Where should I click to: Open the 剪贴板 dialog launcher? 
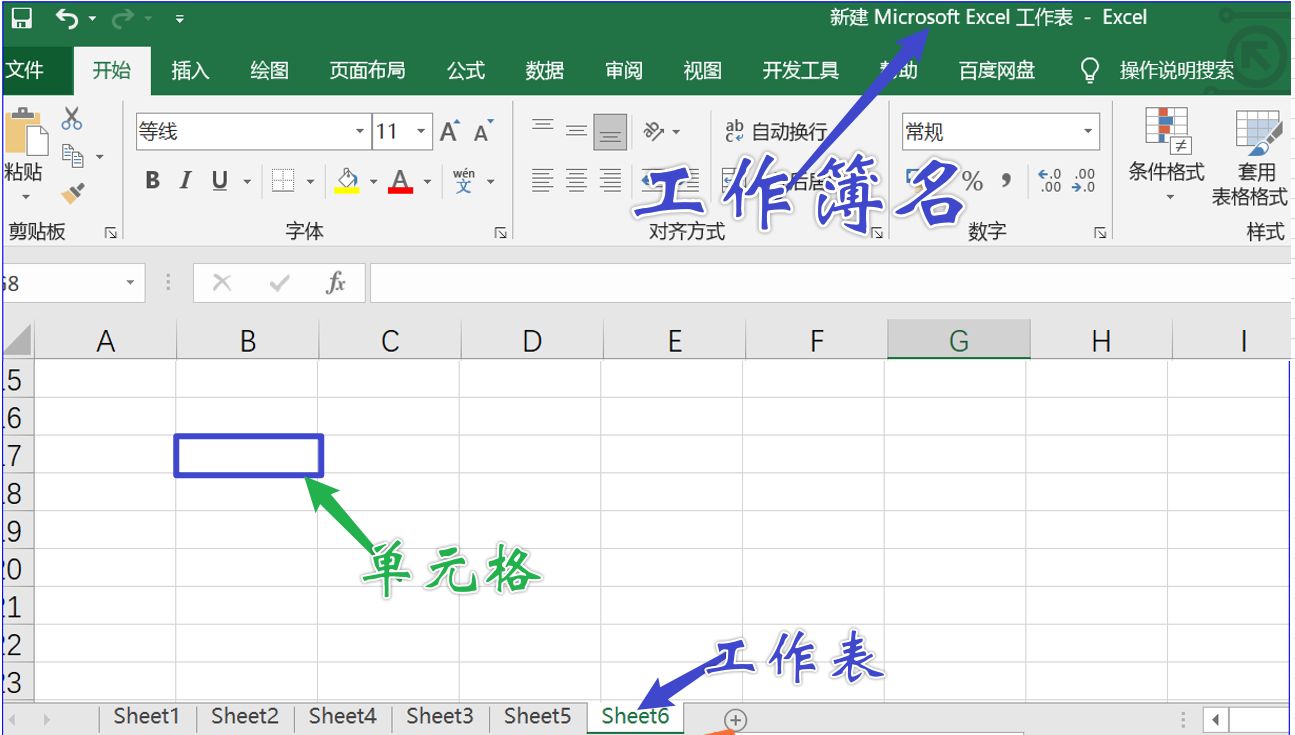111,233
